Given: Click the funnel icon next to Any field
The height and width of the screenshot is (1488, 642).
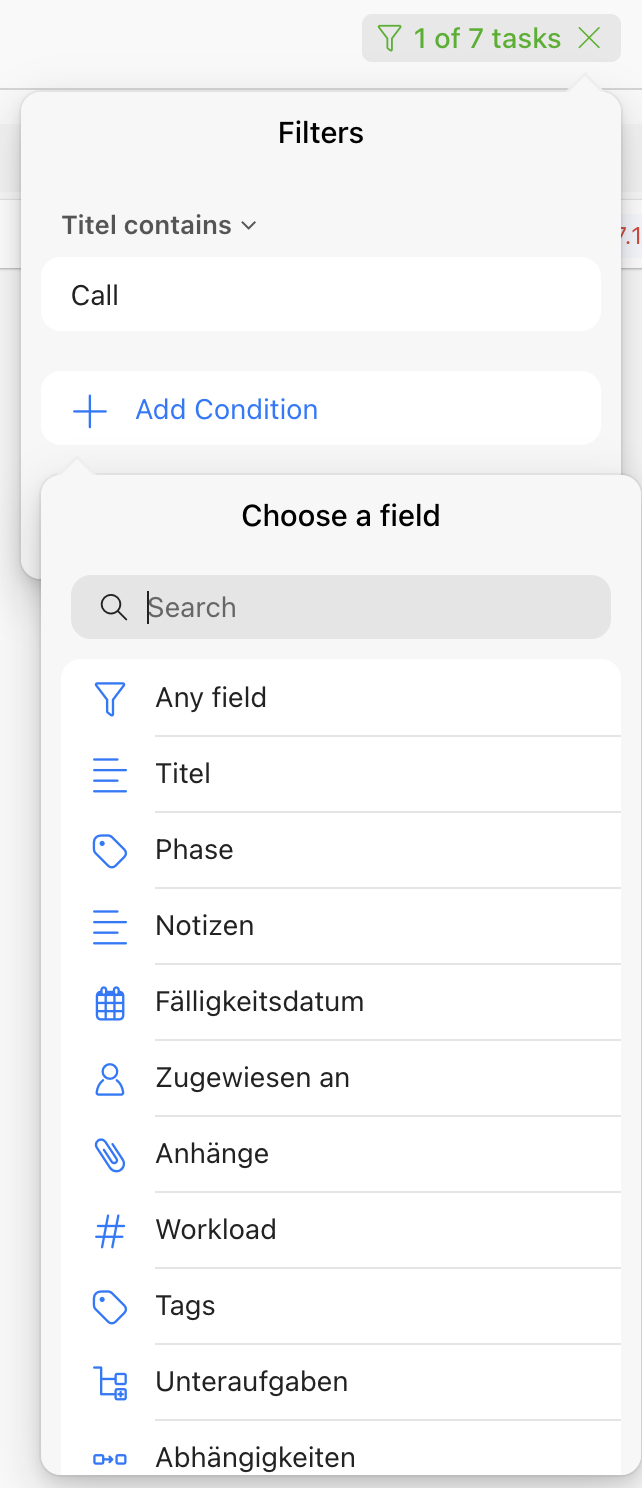Looking at the screenshot, I should tap(109, 698).
